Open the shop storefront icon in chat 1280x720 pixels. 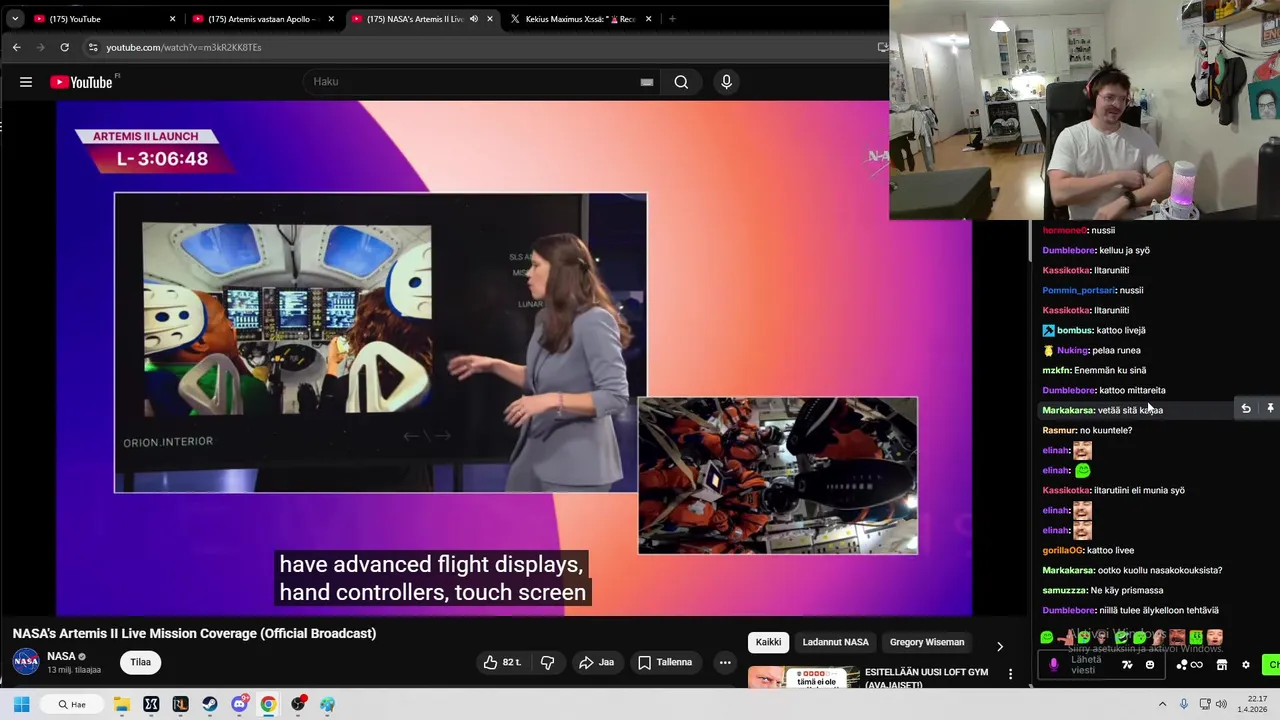click(x=1221, y=665)
